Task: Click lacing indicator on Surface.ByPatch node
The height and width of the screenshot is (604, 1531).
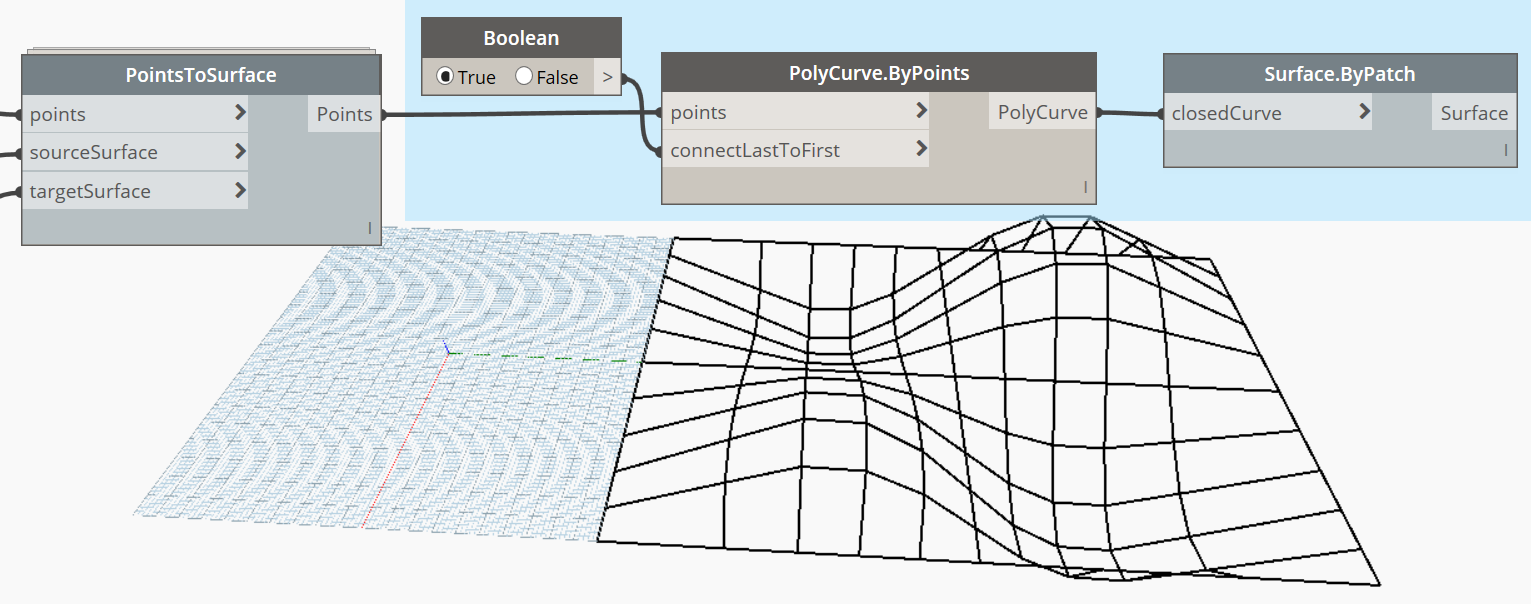Action: [x=1505, y=150]
